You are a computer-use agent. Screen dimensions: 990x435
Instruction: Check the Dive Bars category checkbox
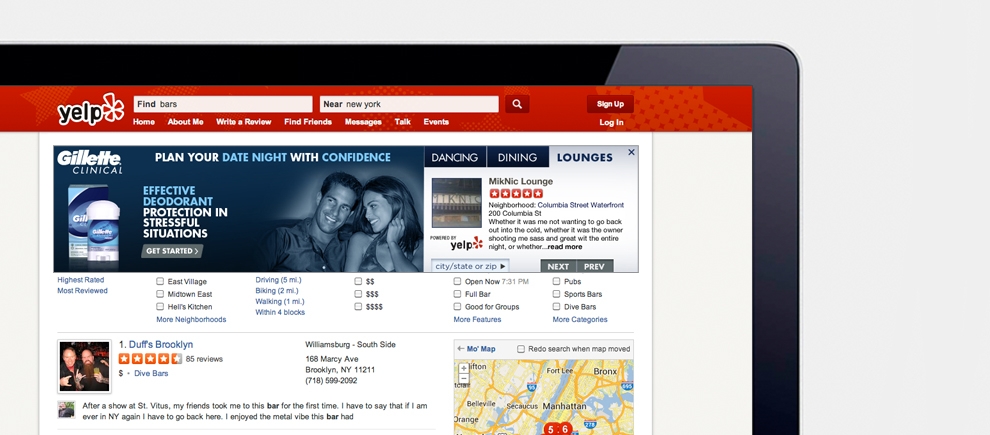(x=556, y=307)
